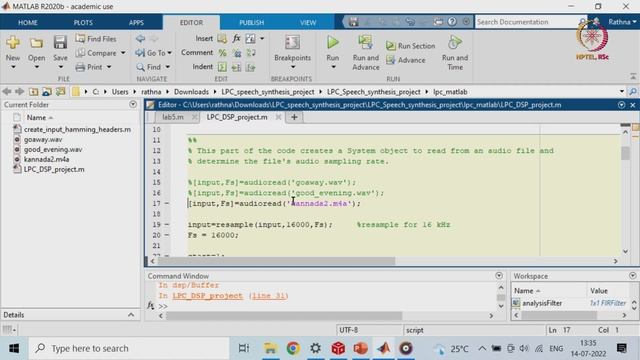
Task: Comment selected lines with percent icon
Action: [x=222, y=53]
